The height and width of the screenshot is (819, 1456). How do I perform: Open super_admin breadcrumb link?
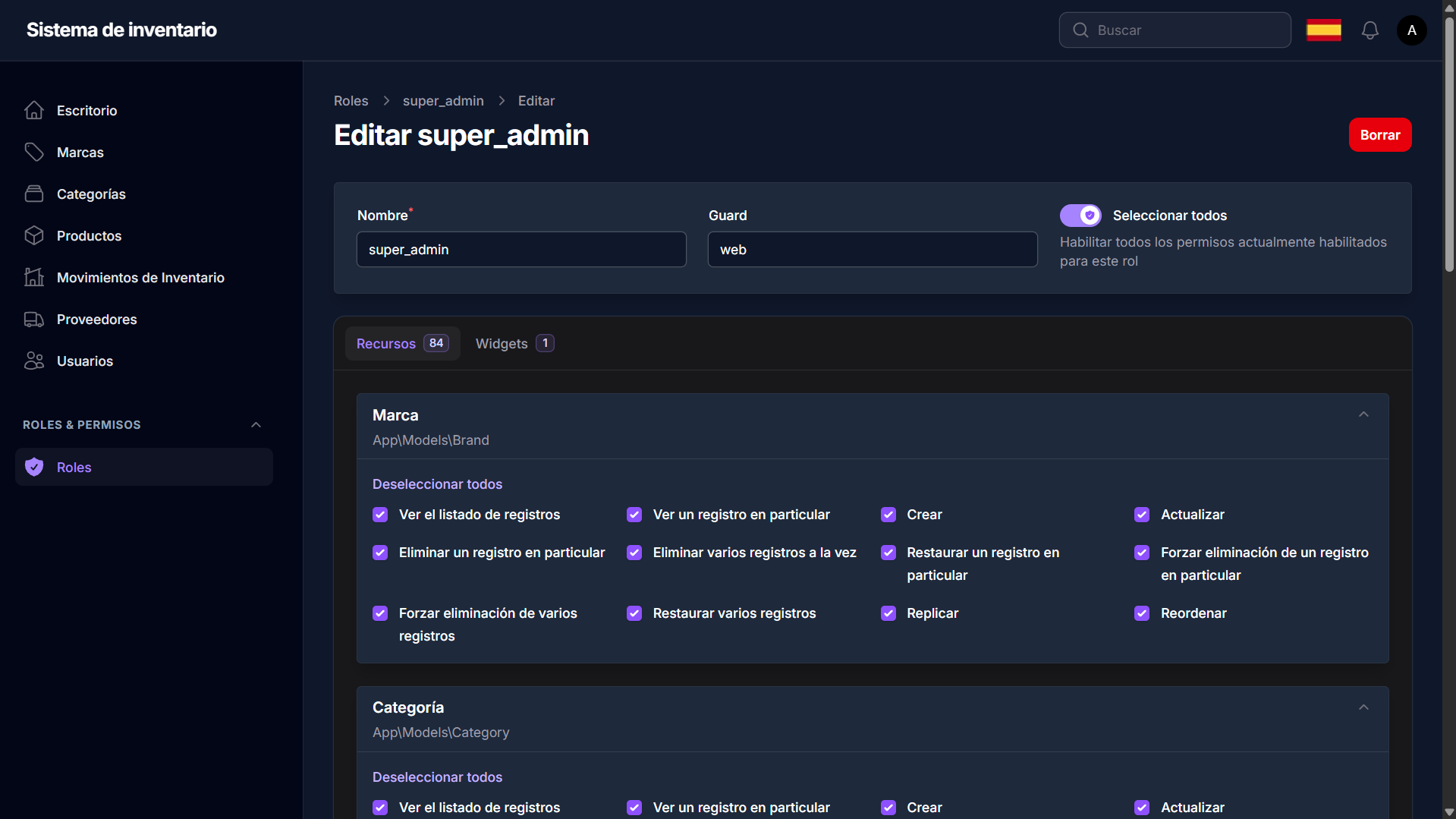(x=443, y=101)
